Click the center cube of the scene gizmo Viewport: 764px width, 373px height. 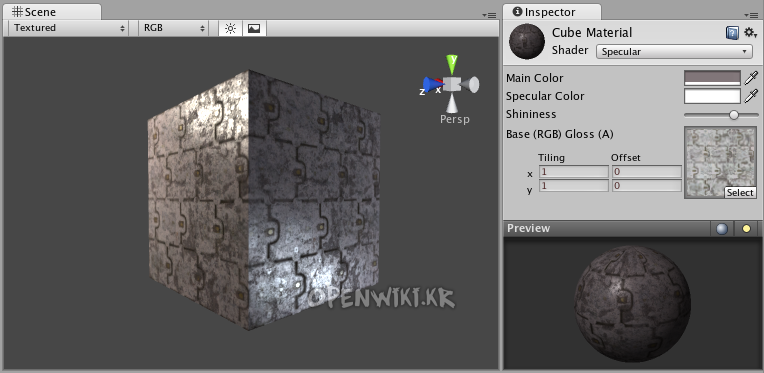coord(452,85)
